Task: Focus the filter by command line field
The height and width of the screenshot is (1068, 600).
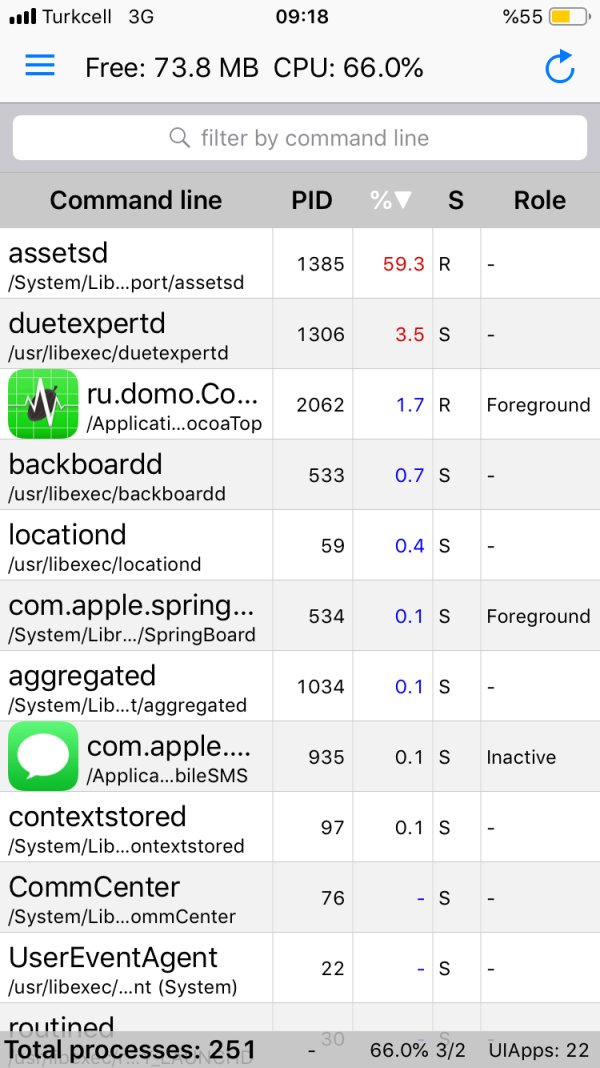Action: point(314,138)
